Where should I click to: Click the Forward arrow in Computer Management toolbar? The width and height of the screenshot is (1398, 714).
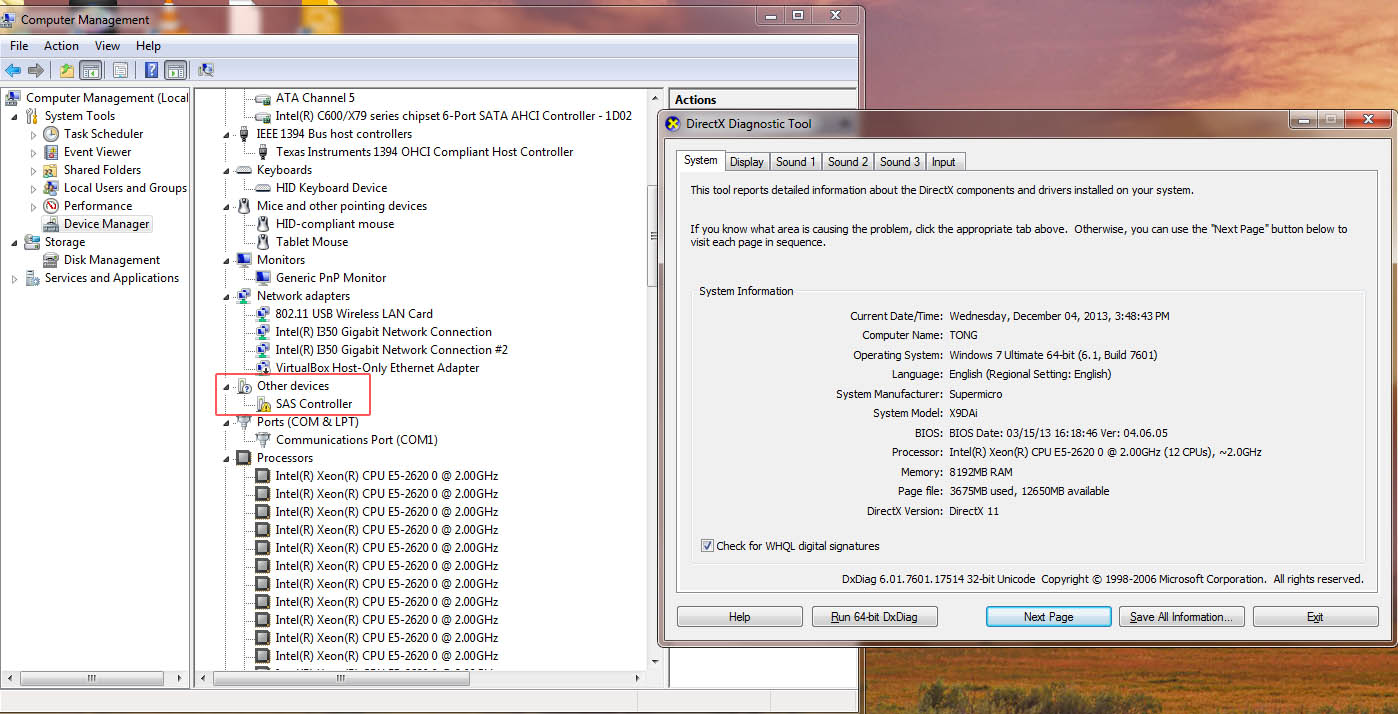pos(36,70)
